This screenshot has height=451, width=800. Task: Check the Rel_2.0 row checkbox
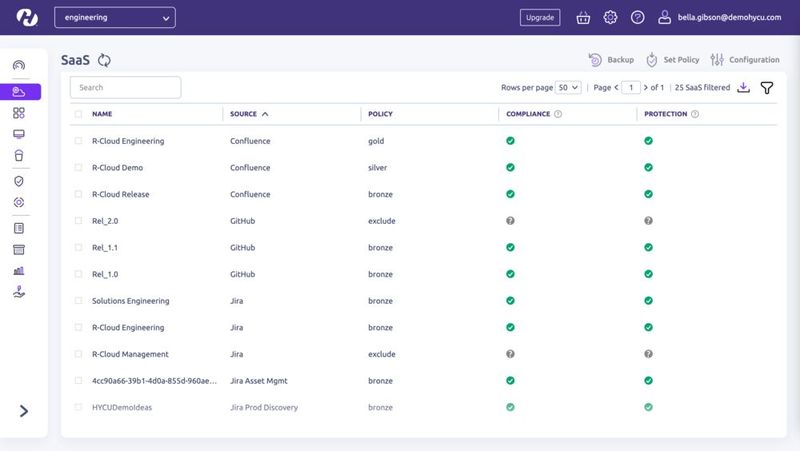pos(79,221)
